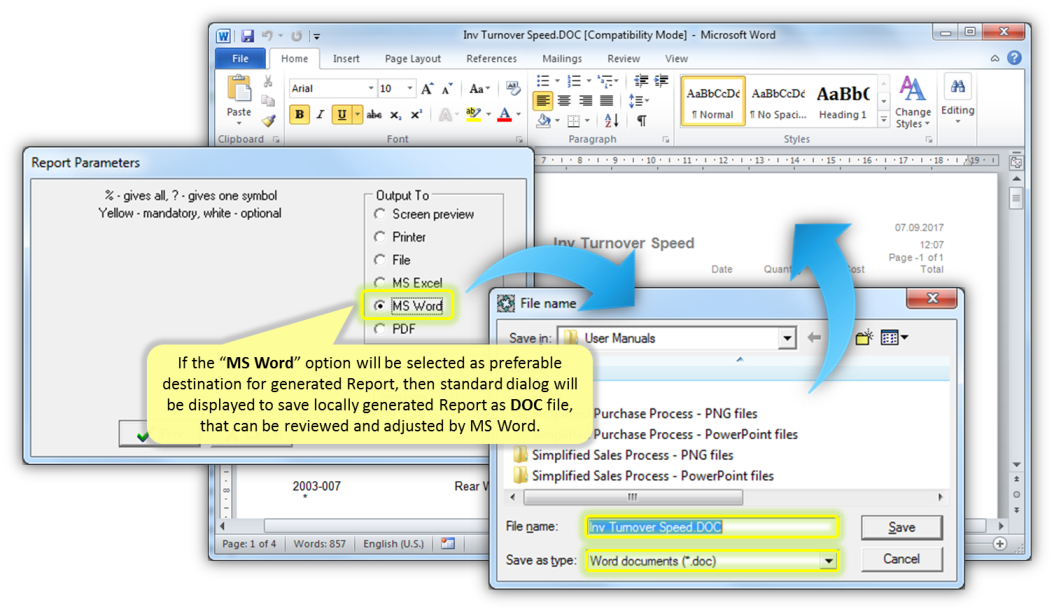Click the Increase Indent icon
This screenshot has height=612, width=1054.
click(661, 81)
